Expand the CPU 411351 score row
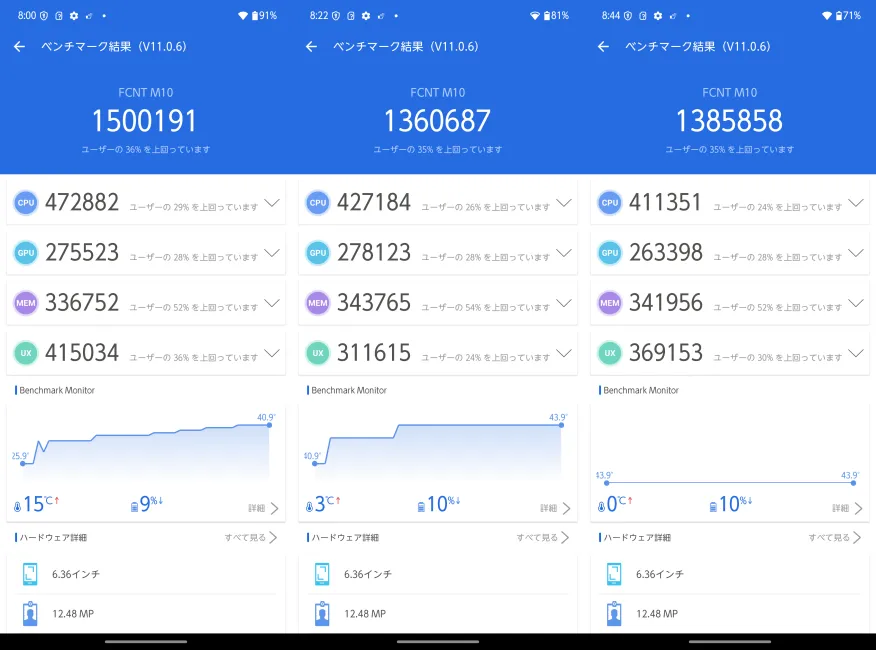Screen dimensions: 876x650 856,203
